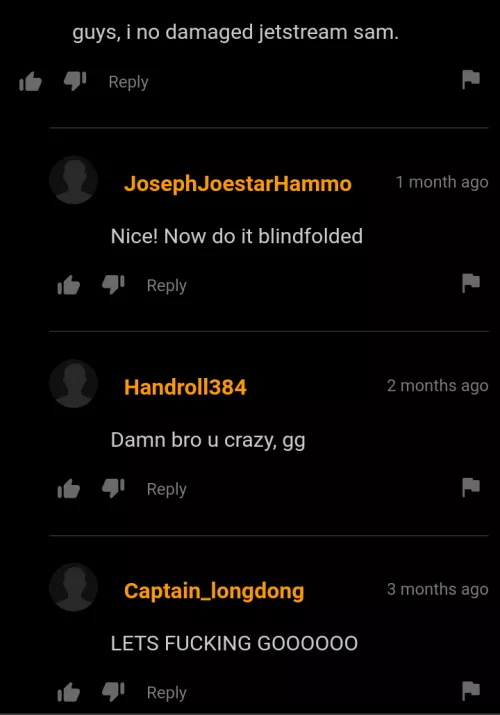This screenshot has width=500, height=715.
Task: Open Handroll384 username link
Action: click(185, 387)
